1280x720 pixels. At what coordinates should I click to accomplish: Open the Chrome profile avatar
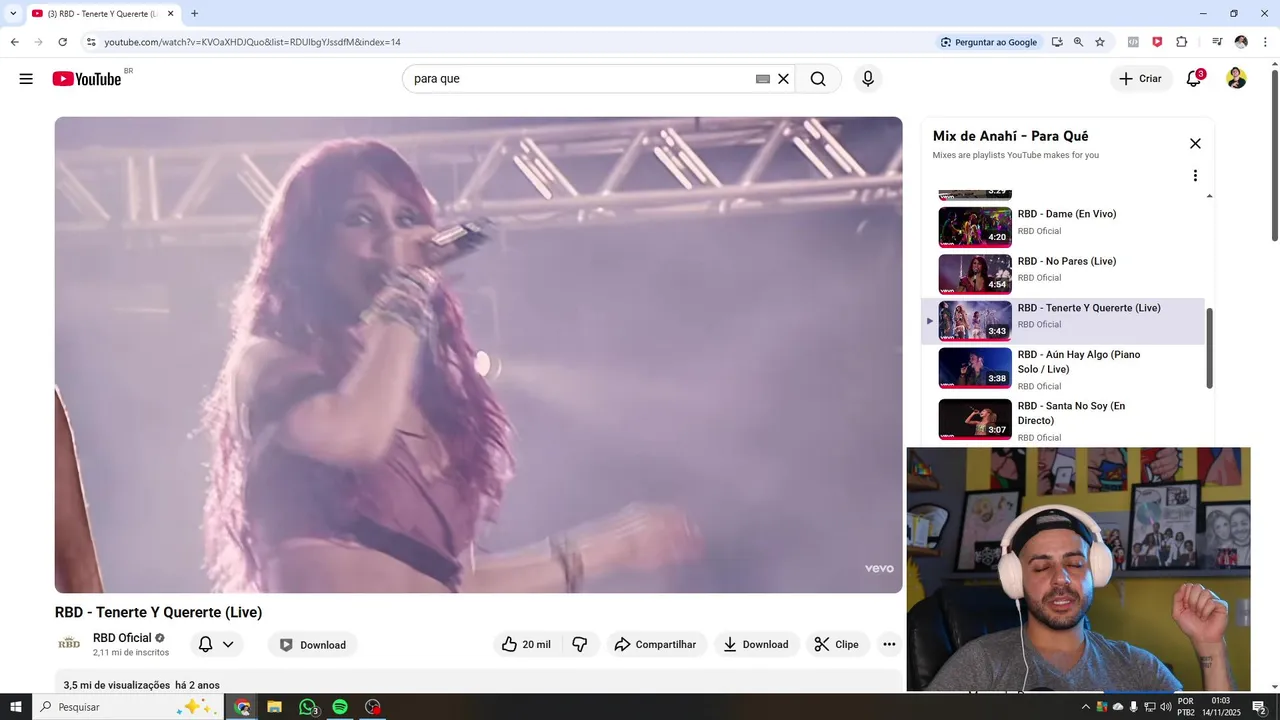tap(1241, 42)
